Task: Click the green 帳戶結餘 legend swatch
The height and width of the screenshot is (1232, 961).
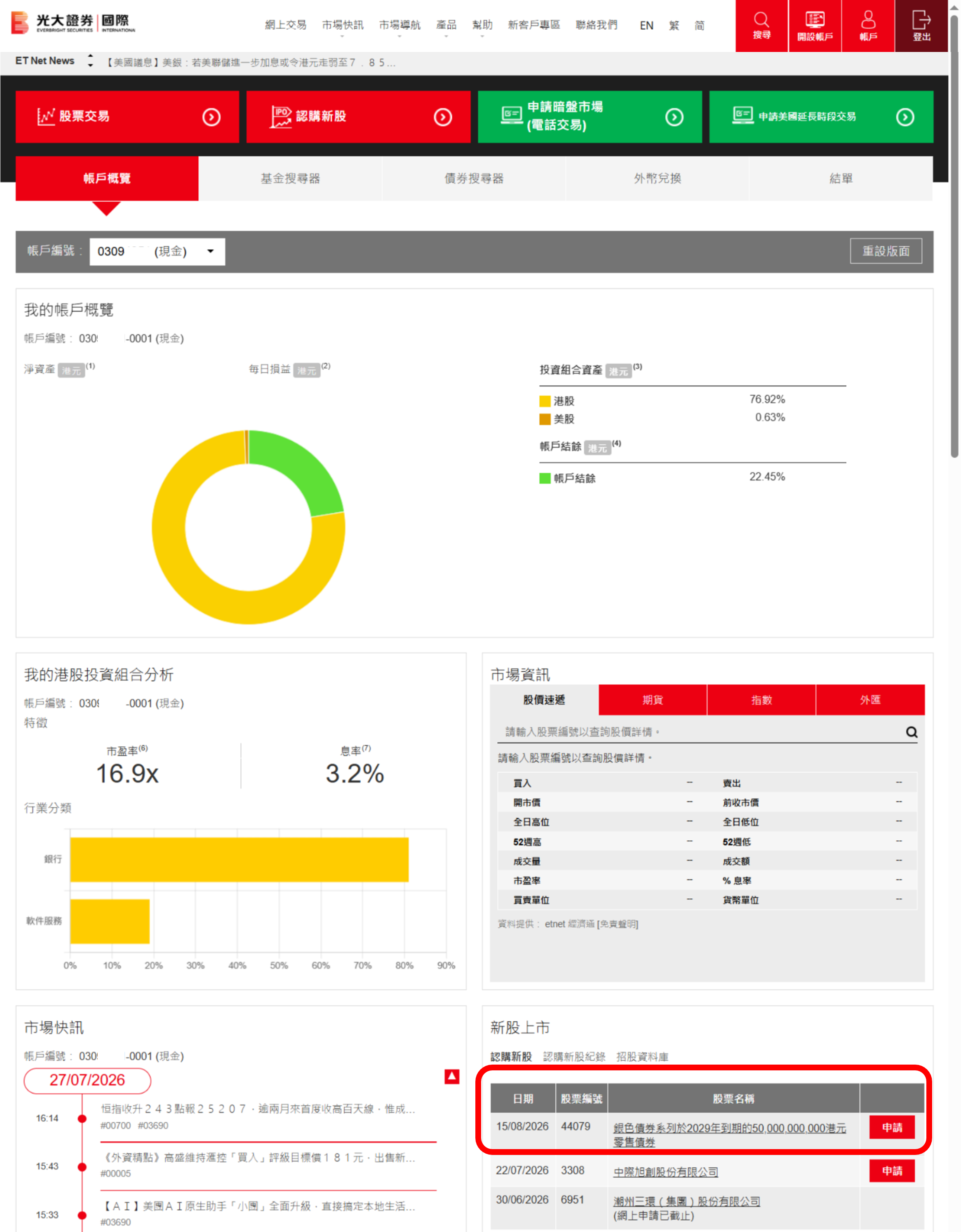Action: pos(545,478)
